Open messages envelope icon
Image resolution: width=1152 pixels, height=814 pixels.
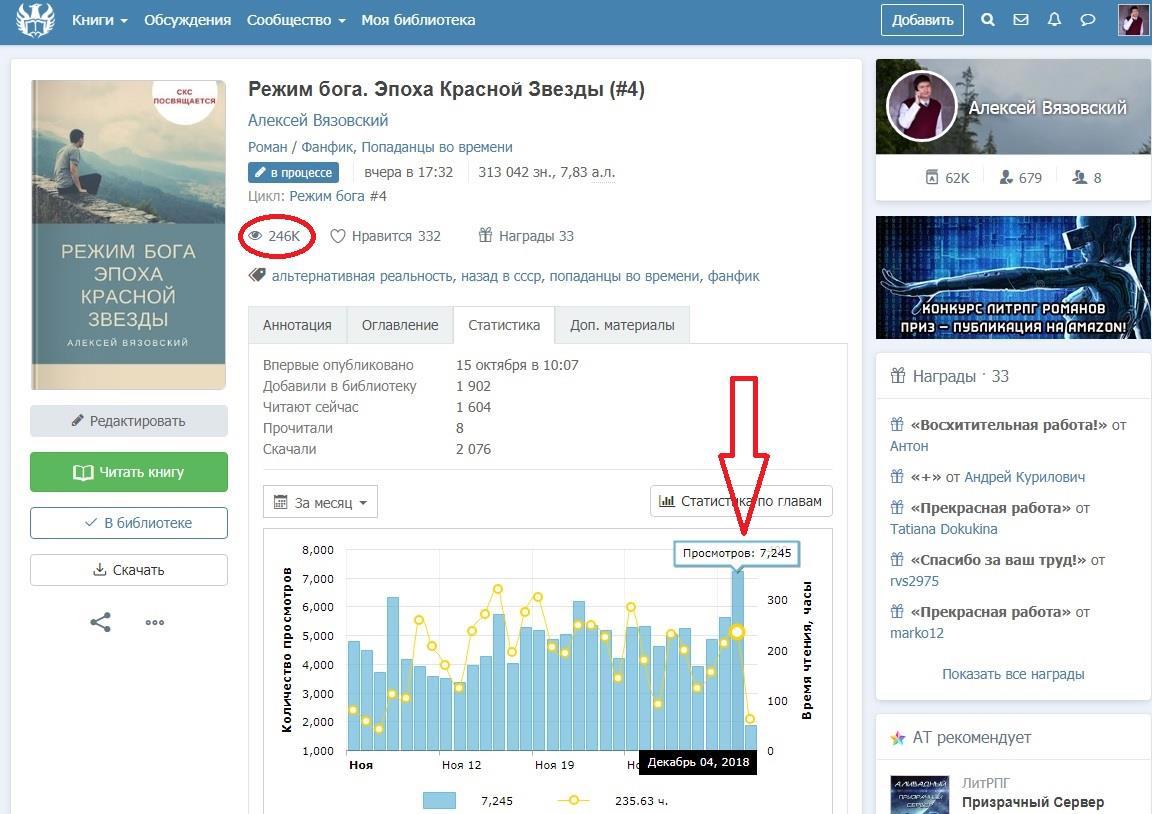[x=1021, y=20]
